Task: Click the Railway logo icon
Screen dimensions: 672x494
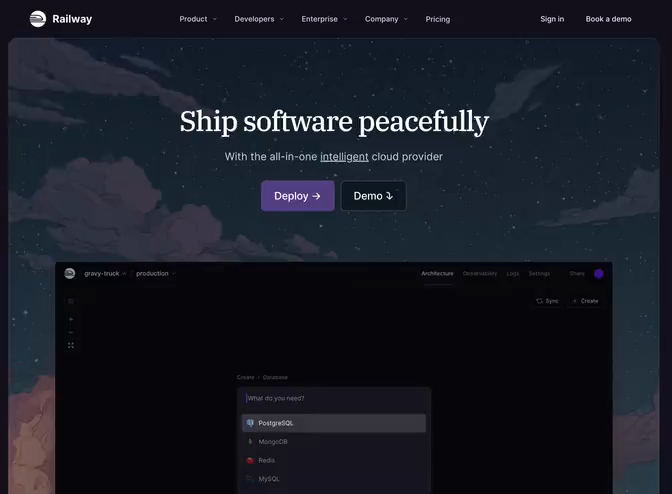Action: click(x=38, y=19)
